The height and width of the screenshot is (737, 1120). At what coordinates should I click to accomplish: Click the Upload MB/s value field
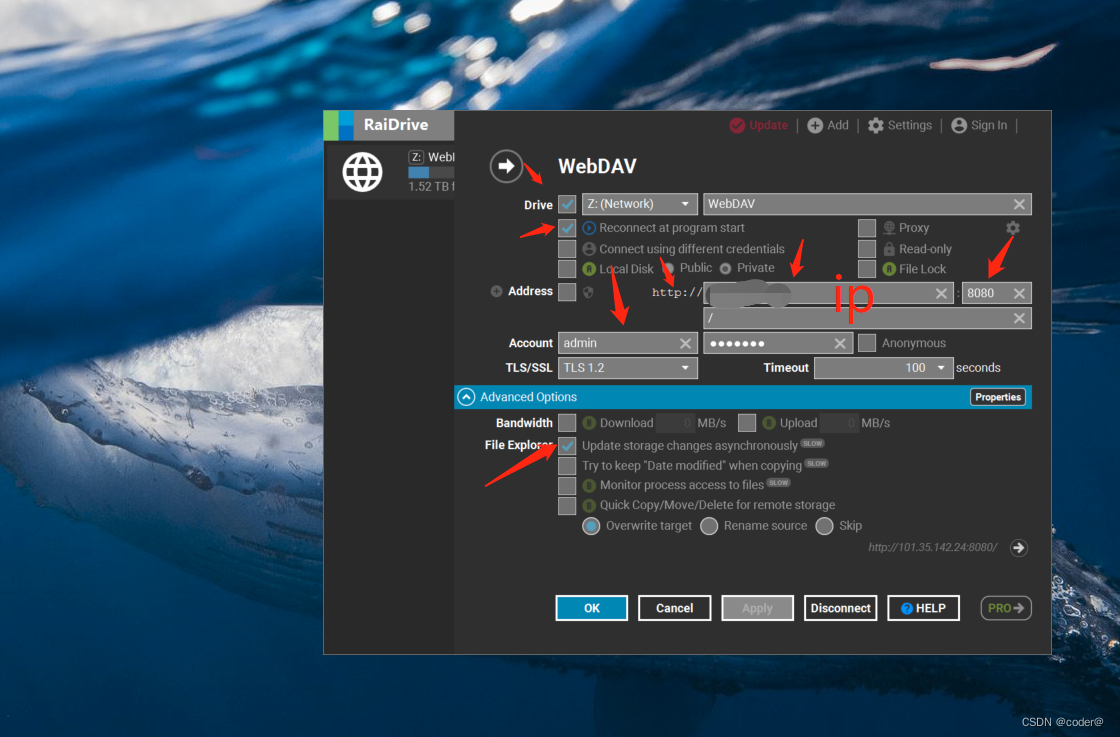click(839, 423)
